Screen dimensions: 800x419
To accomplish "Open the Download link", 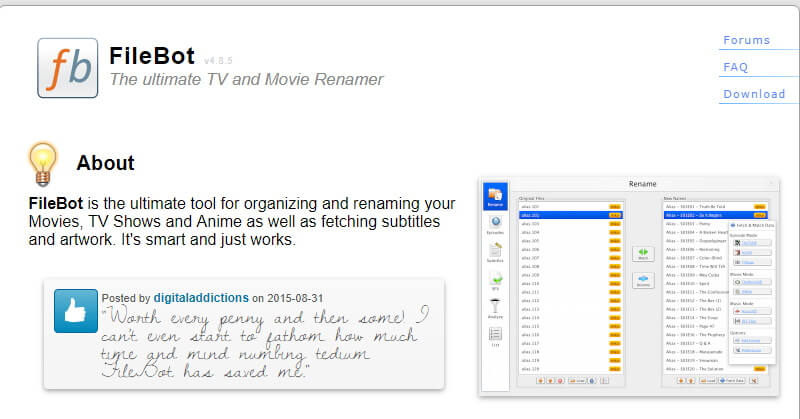I will click(x=754, y=94).
